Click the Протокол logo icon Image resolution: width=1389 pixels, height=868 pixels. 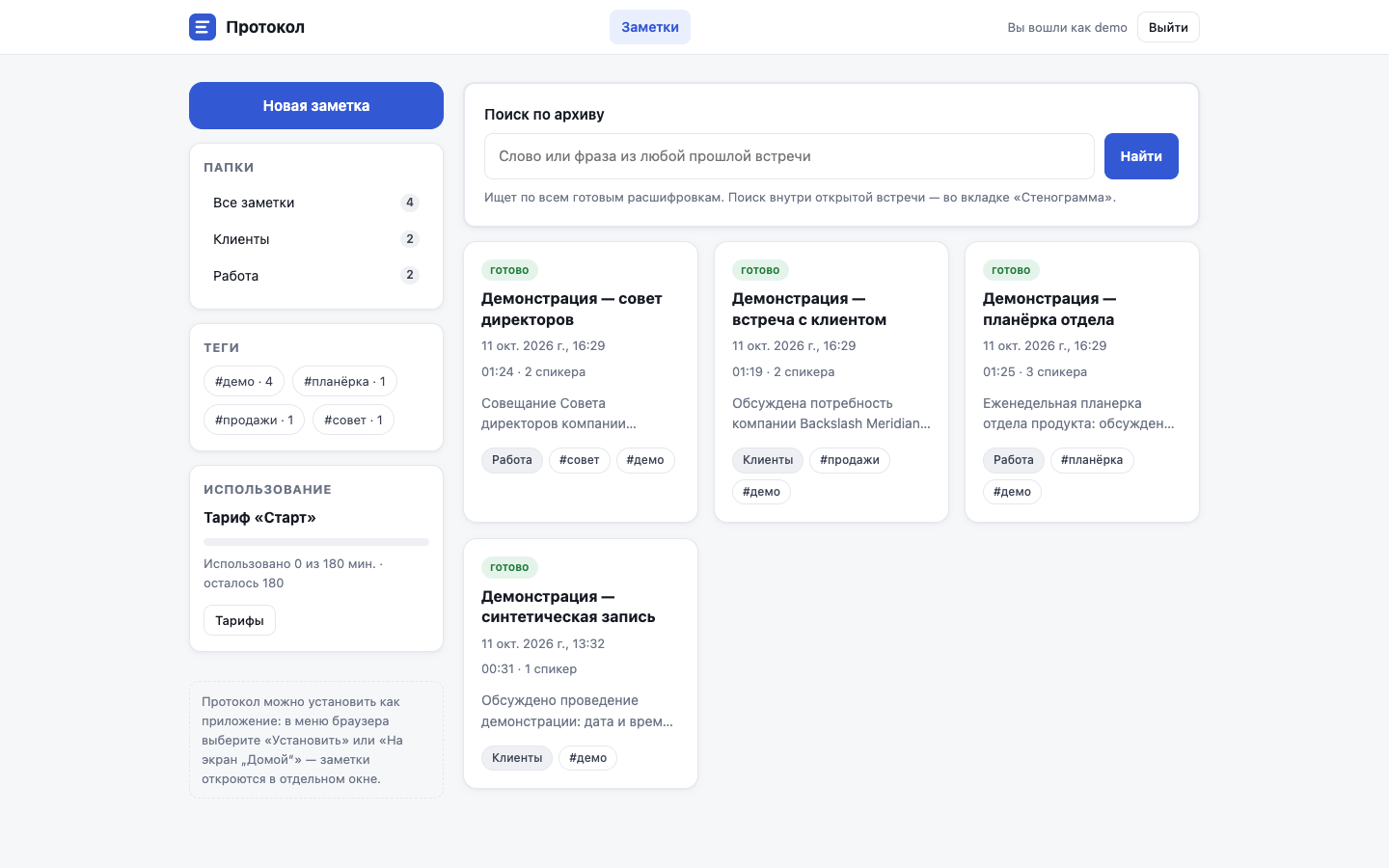pyautogui.click(x=203, y=27)
